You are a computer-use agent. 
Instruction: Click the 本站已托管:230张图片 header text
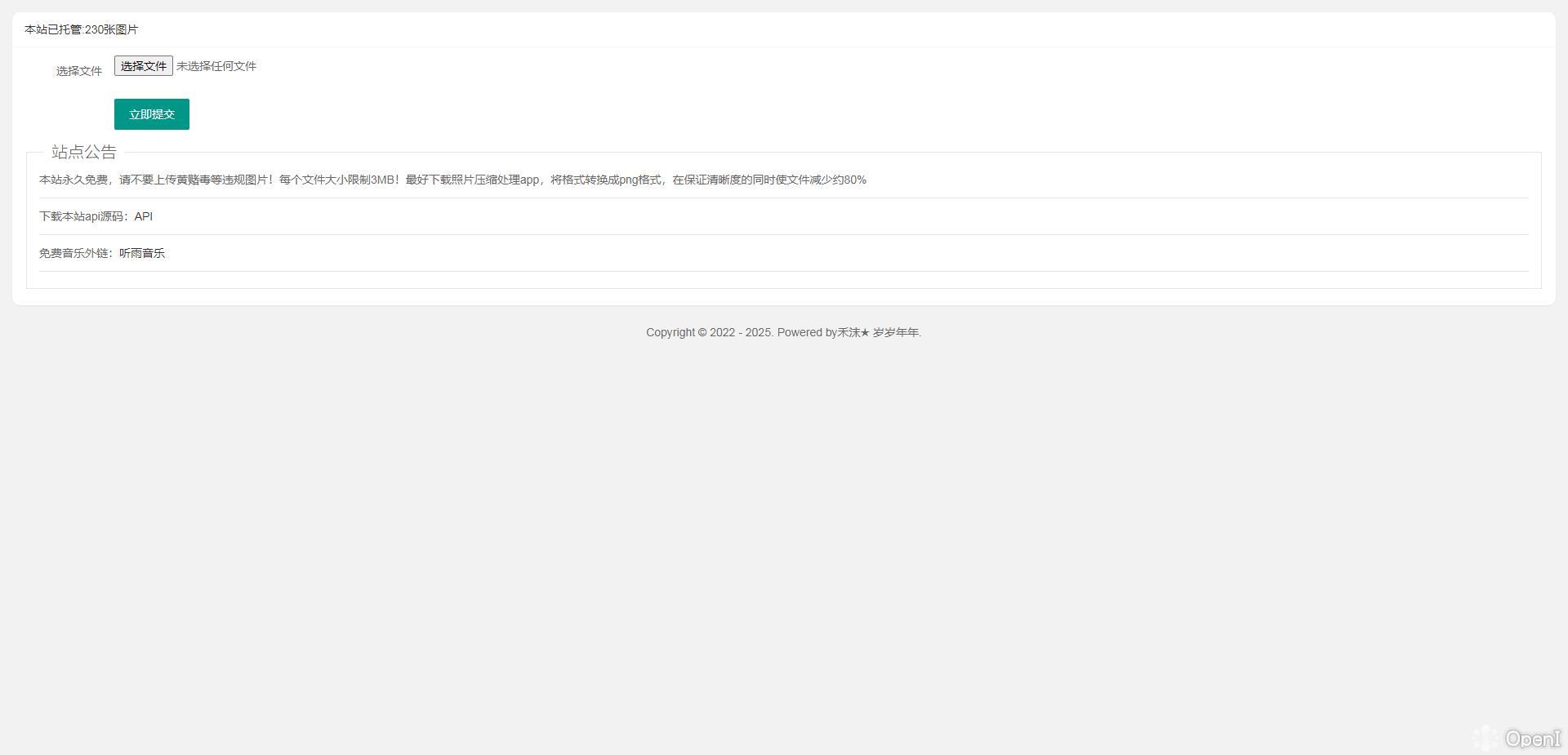(x=82, y=29)
